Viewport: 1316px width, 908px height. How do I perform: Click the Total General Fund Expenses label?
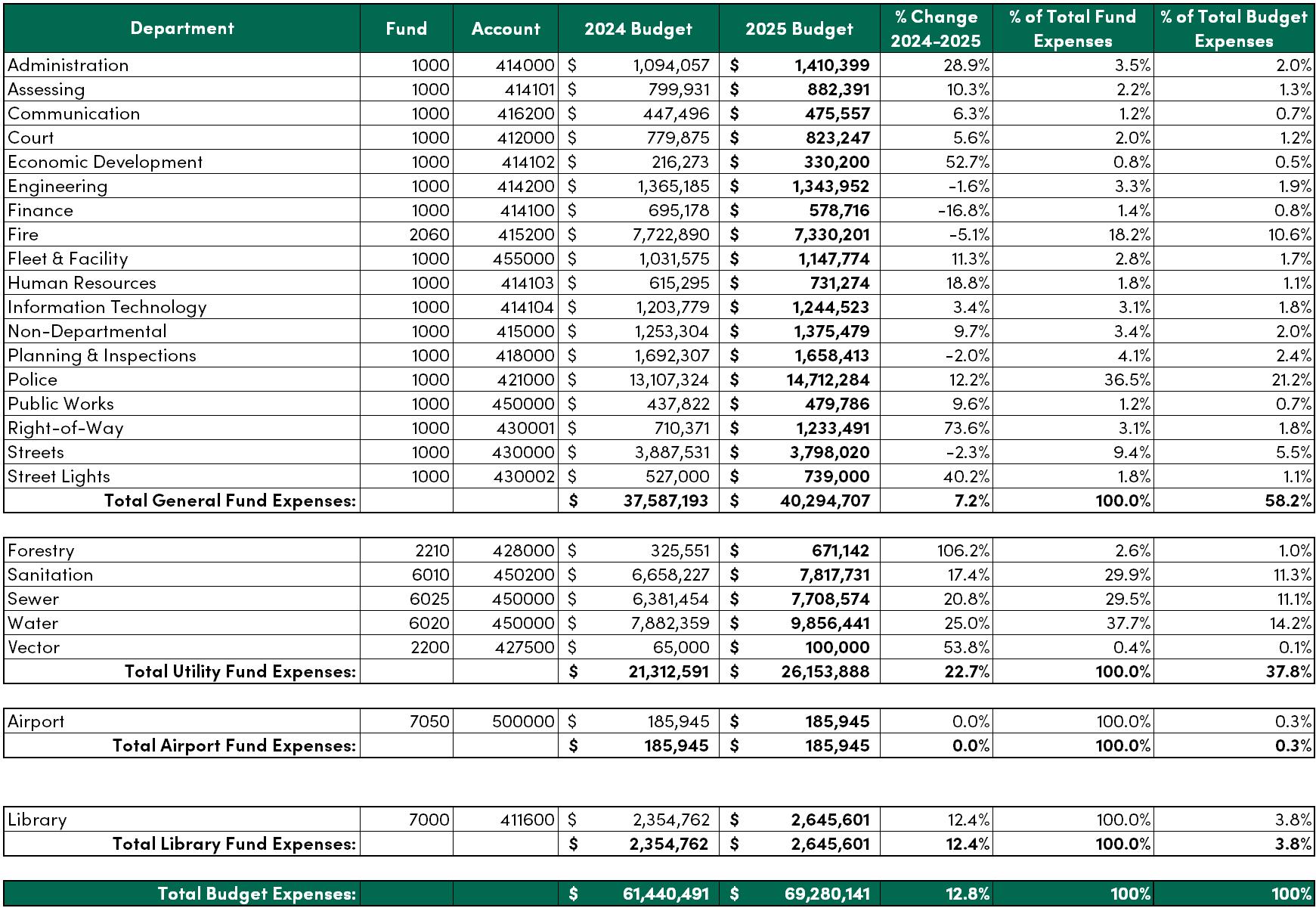coord(230,500)
